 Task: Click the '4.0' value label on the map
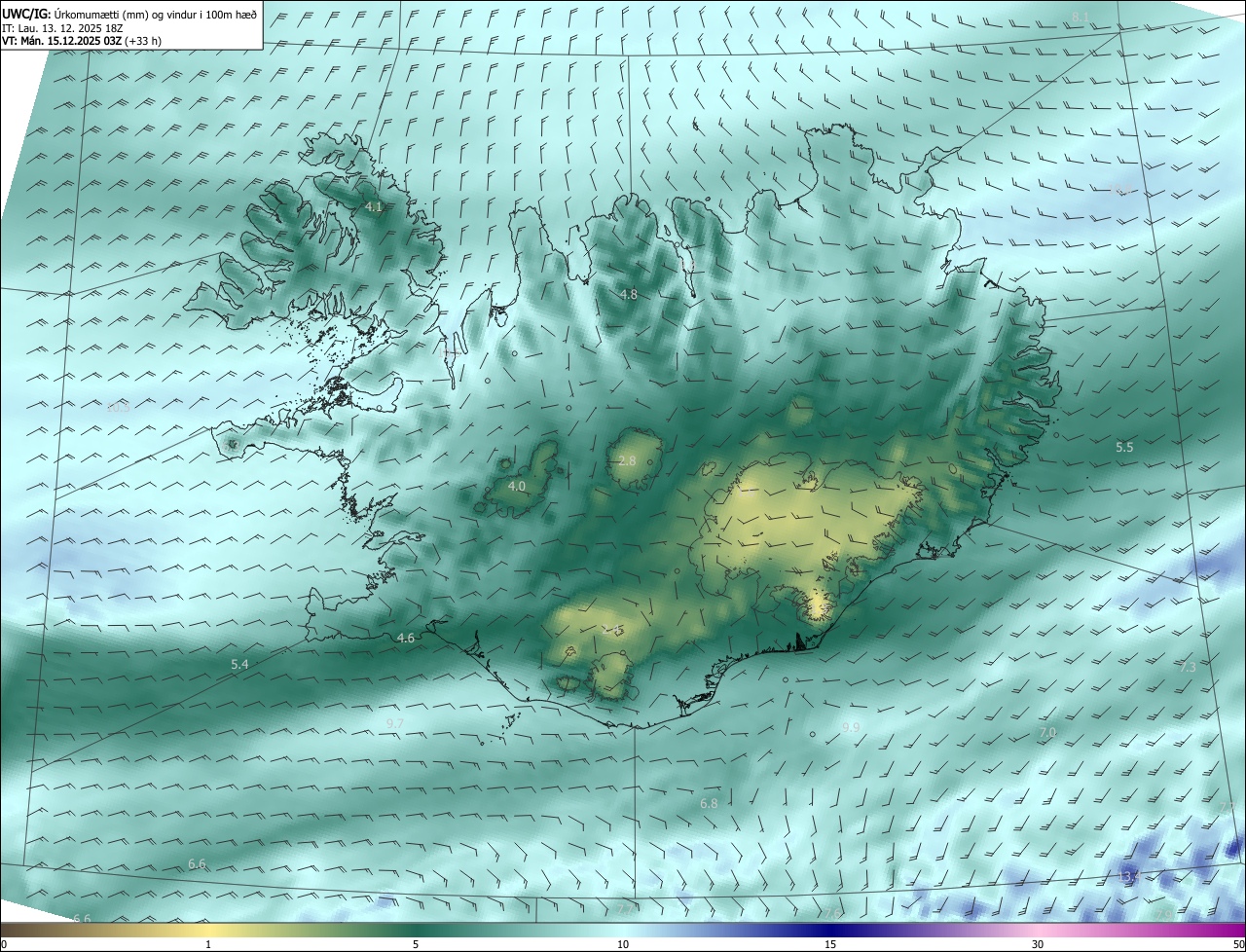point(517,486)
